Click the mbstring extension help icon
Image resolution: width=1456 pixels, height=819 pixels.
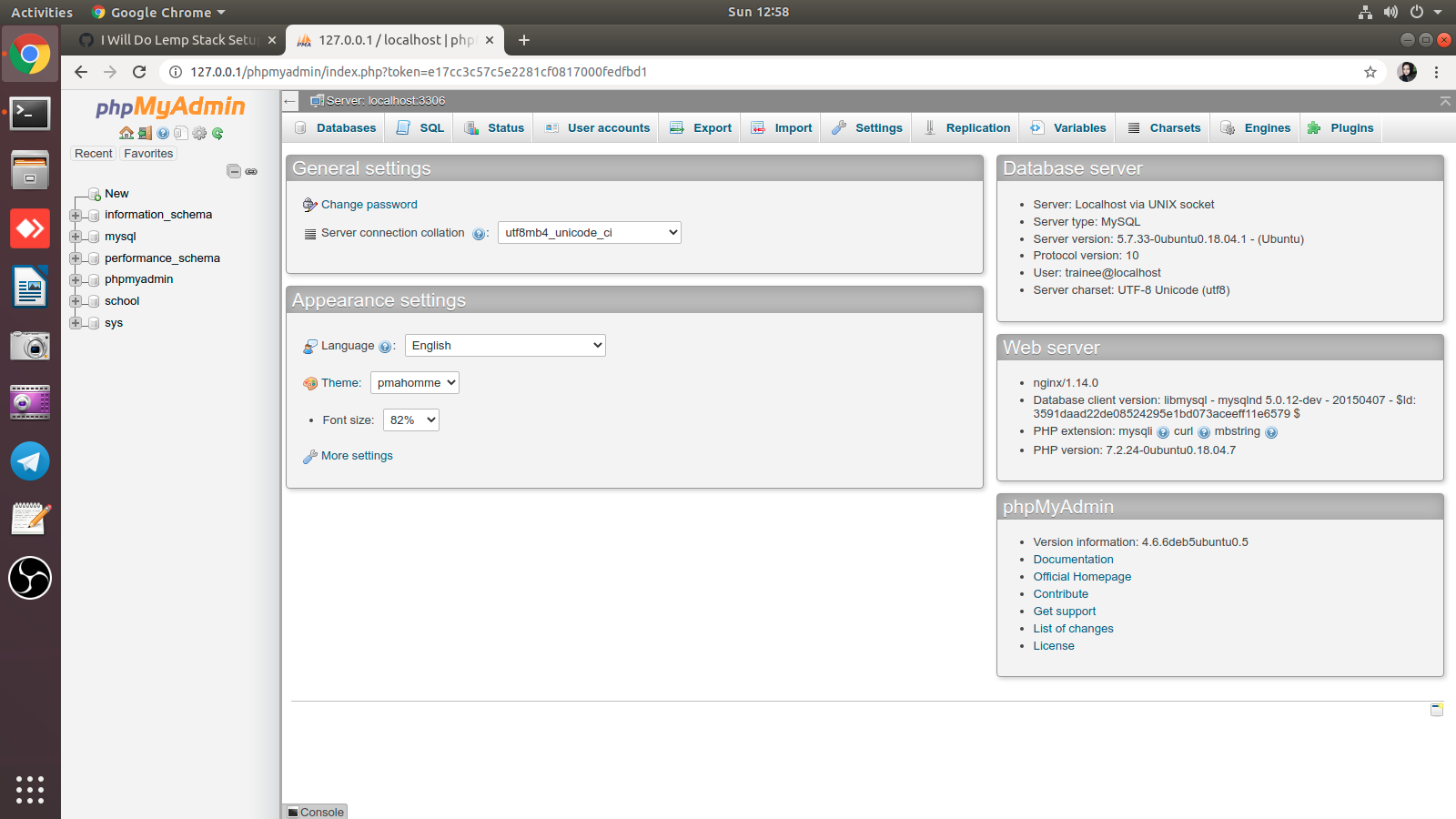[x=1271, y=432]
